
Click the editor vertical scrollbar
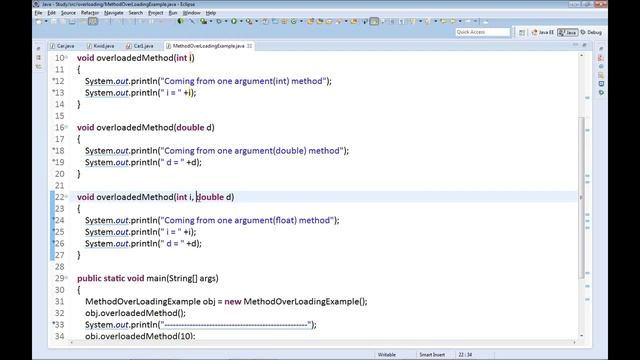click(x=582, y=197)
